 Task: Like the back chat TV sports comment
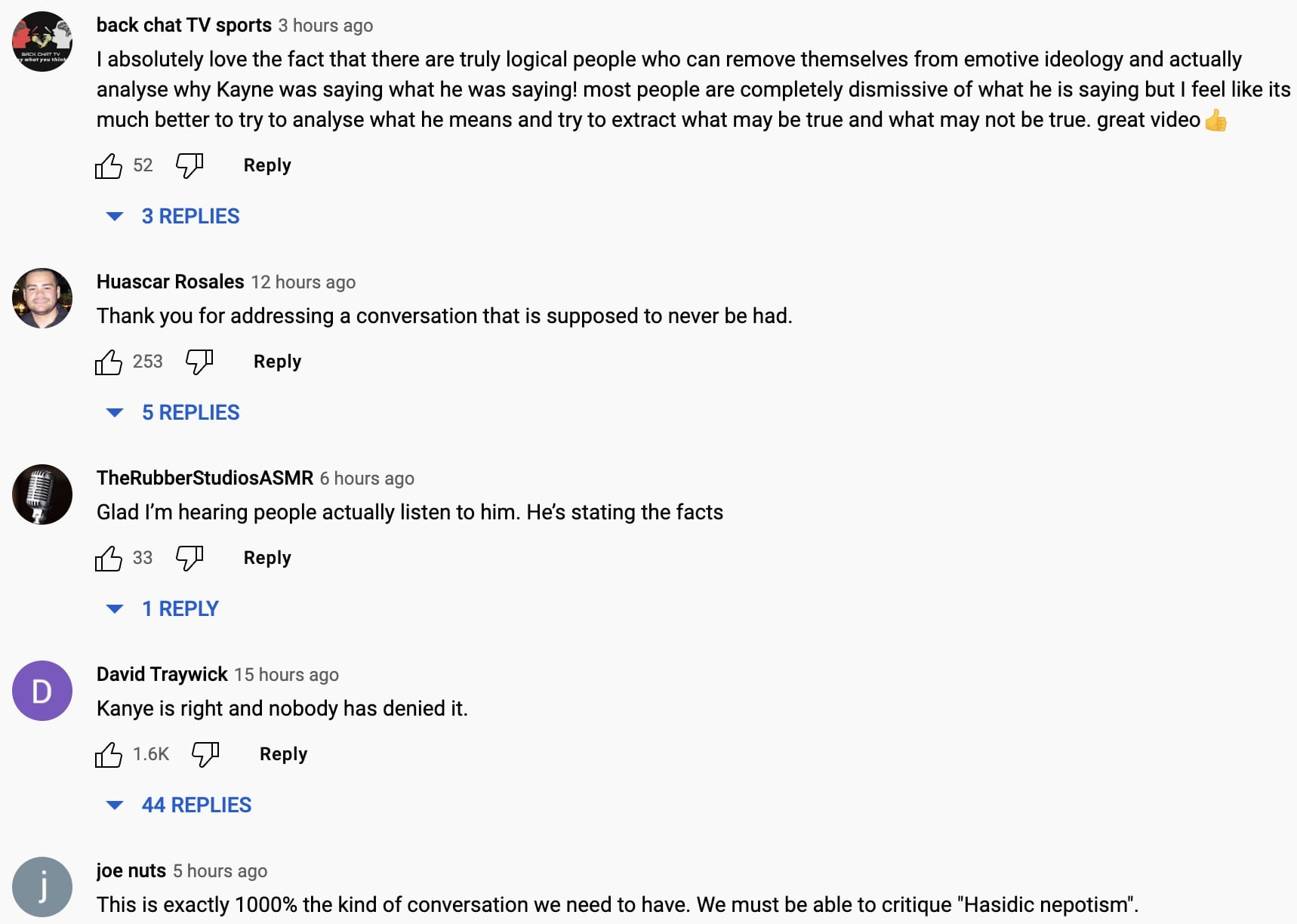point(109,165)
